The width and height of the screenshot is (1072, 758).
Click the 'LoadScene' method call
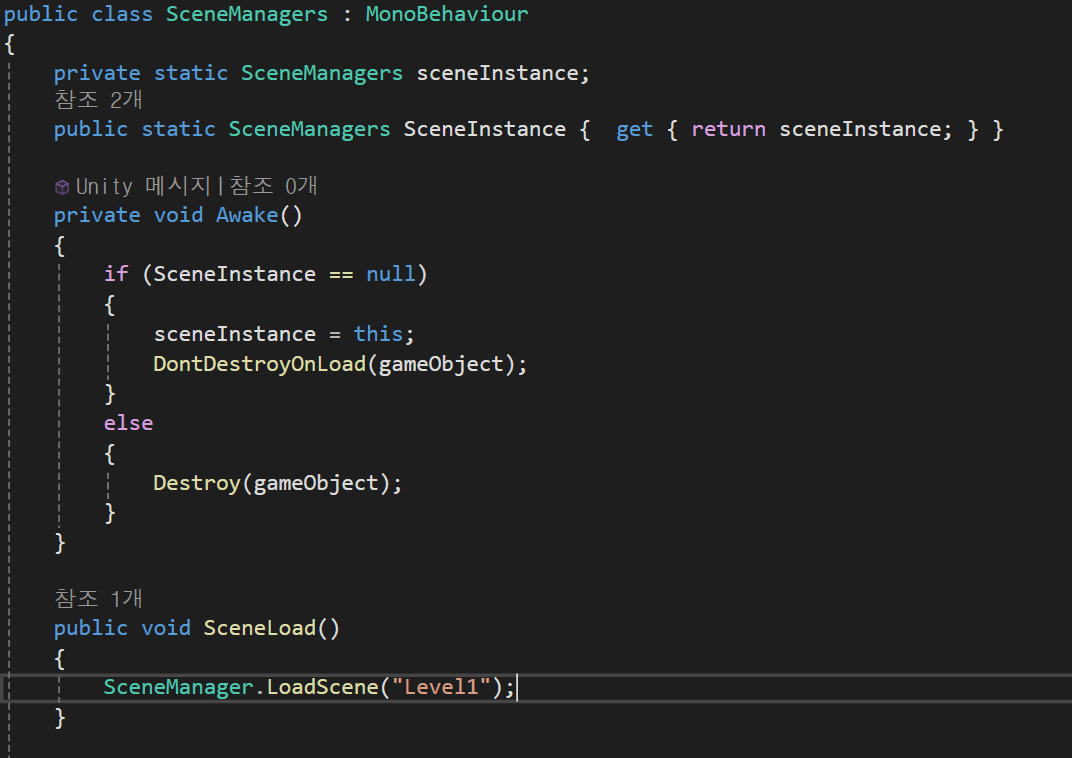click(x=322, y=687)
